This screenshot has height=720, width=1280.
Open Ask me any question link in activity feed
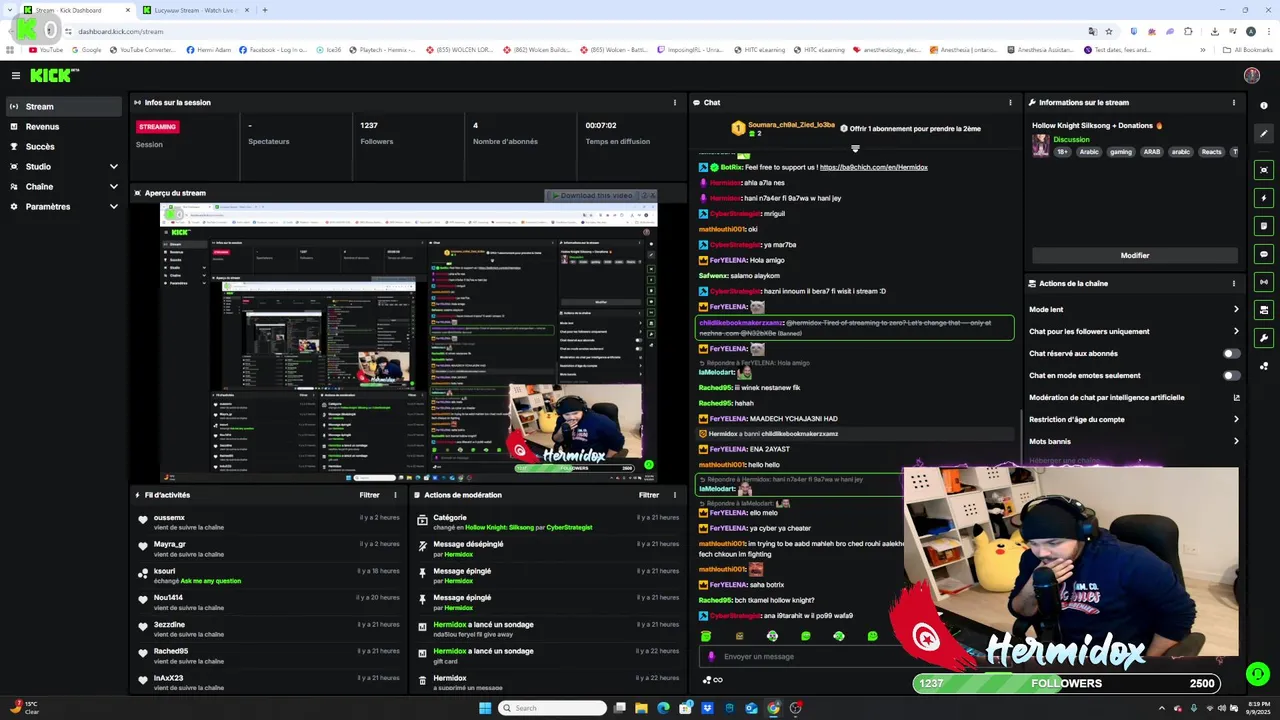tap(210, 581)
